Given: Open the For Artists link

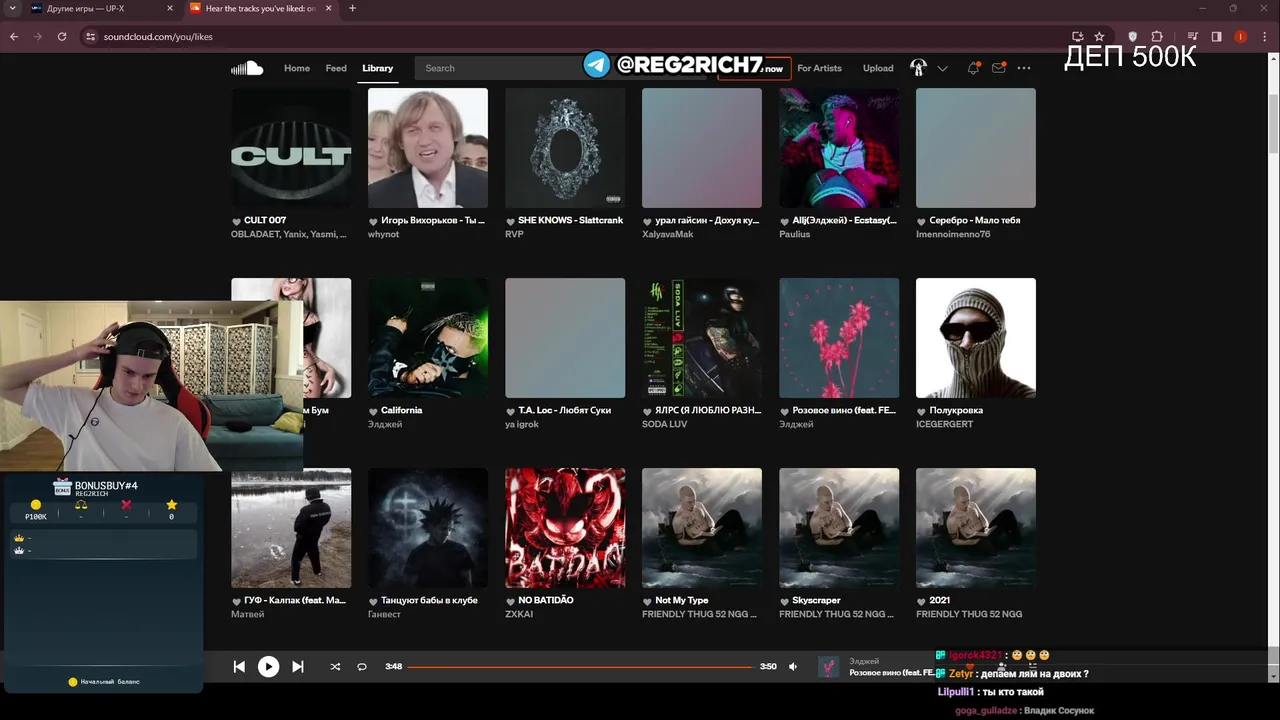Looking at the screenshot, I should [x=819, y=68].
